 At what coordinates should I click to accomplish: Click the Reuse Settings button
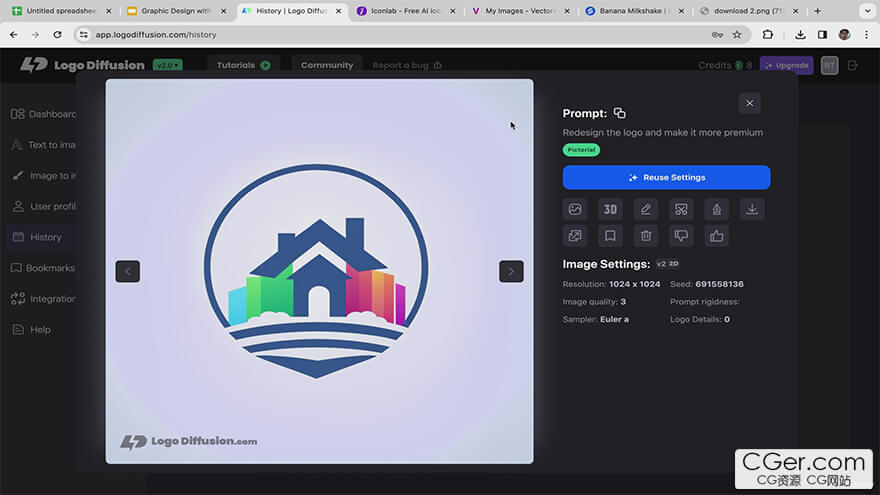(666, 177)
